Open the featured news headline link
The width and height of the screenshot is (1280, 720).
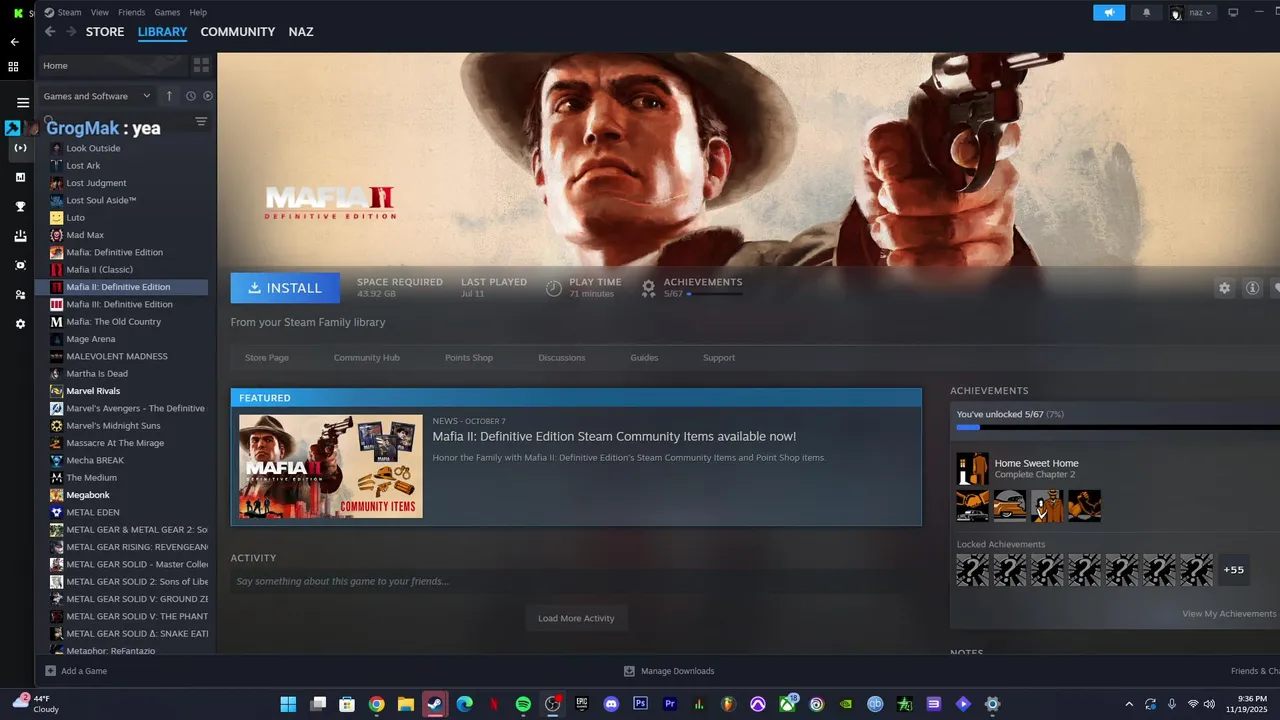click(614, 437)
